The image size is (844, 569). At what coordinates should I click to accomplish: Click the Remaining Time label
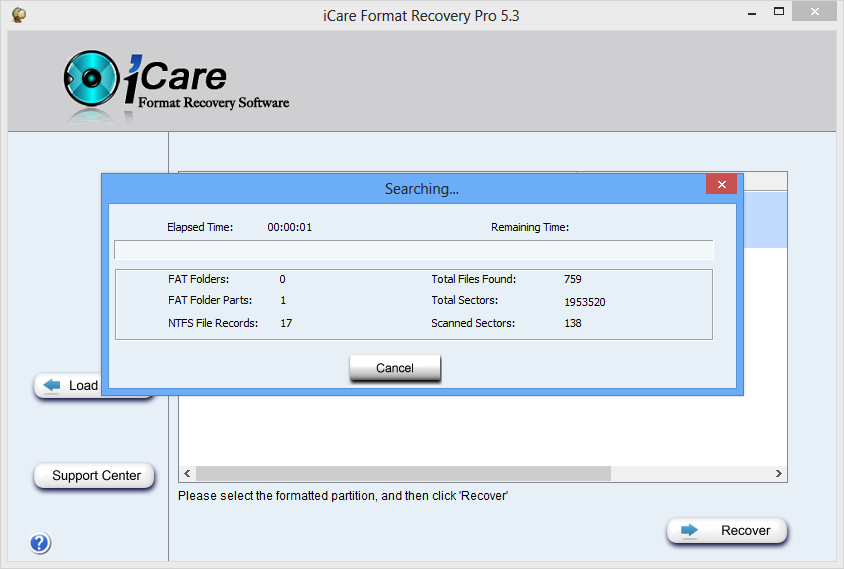pos(530,227)
